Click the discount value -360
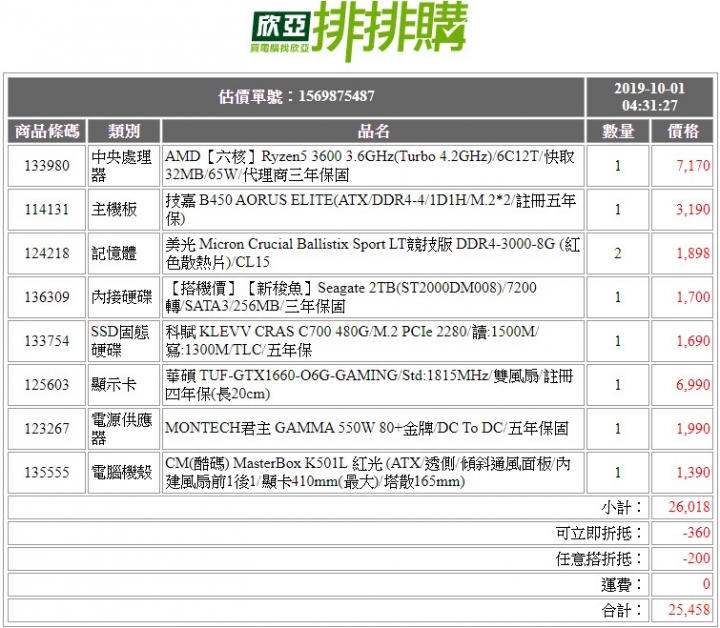720x628 pixels. point(696,533)
